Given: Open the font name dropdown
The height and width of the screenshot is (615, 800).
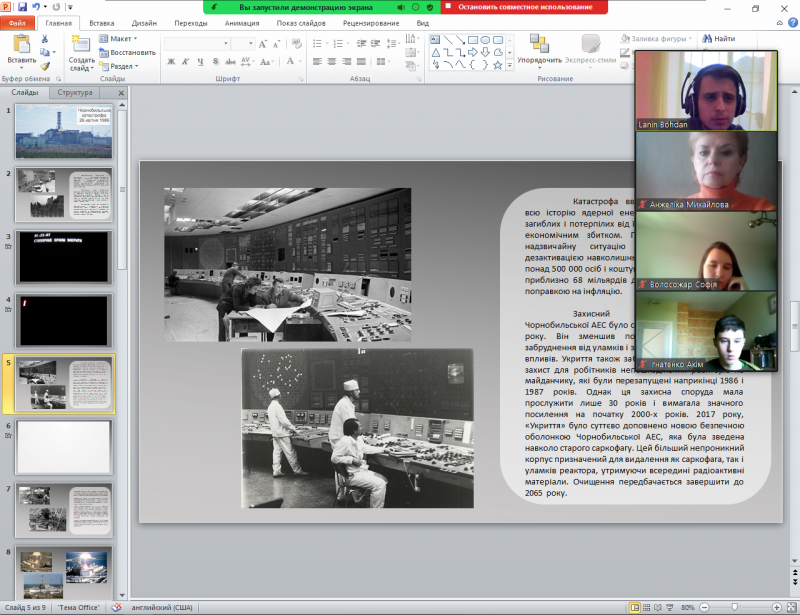Looking at the screenshot, I should (x=226, y=43).
